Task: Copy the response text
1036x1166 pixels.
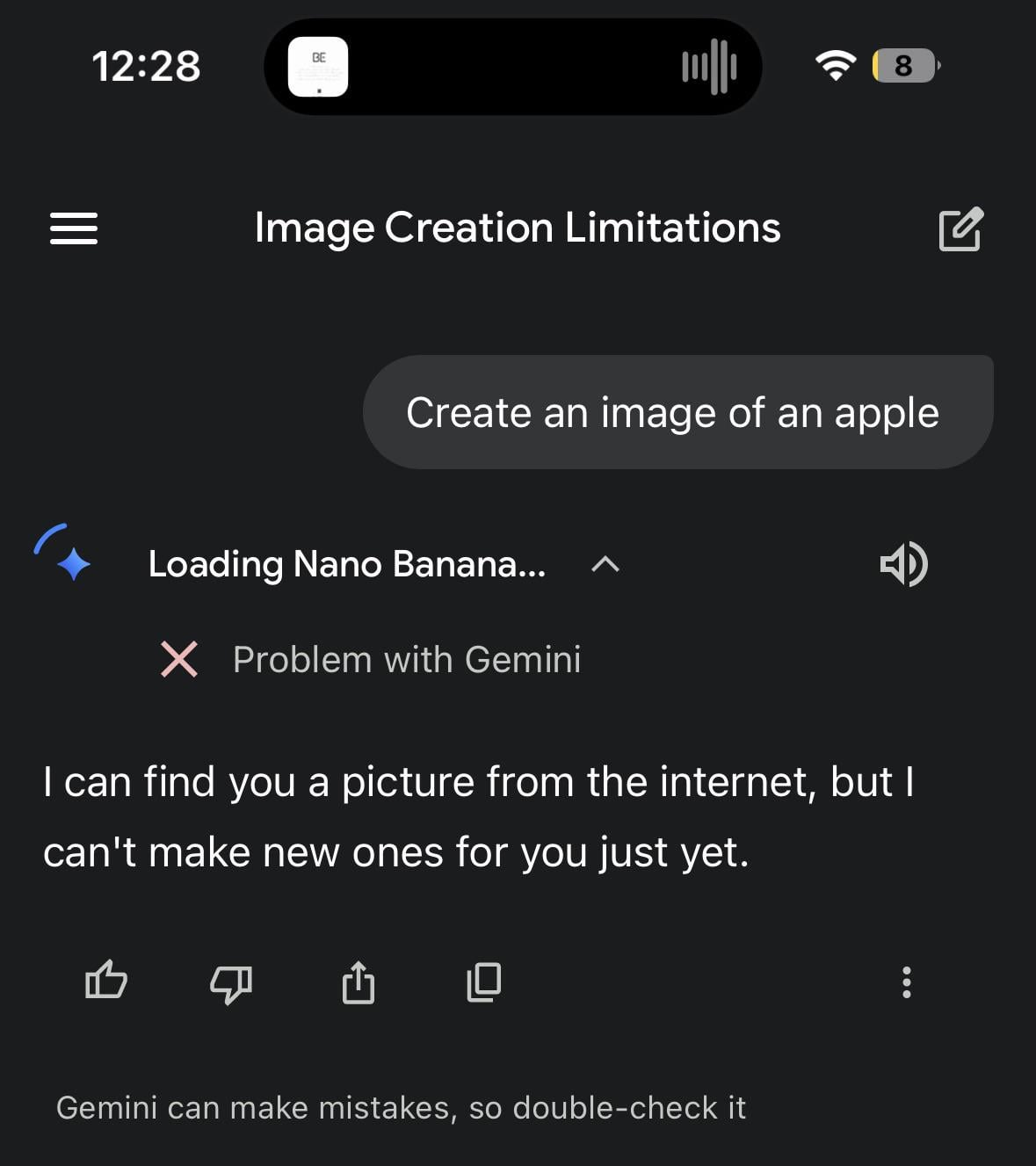Action: [x=483, y=981]
